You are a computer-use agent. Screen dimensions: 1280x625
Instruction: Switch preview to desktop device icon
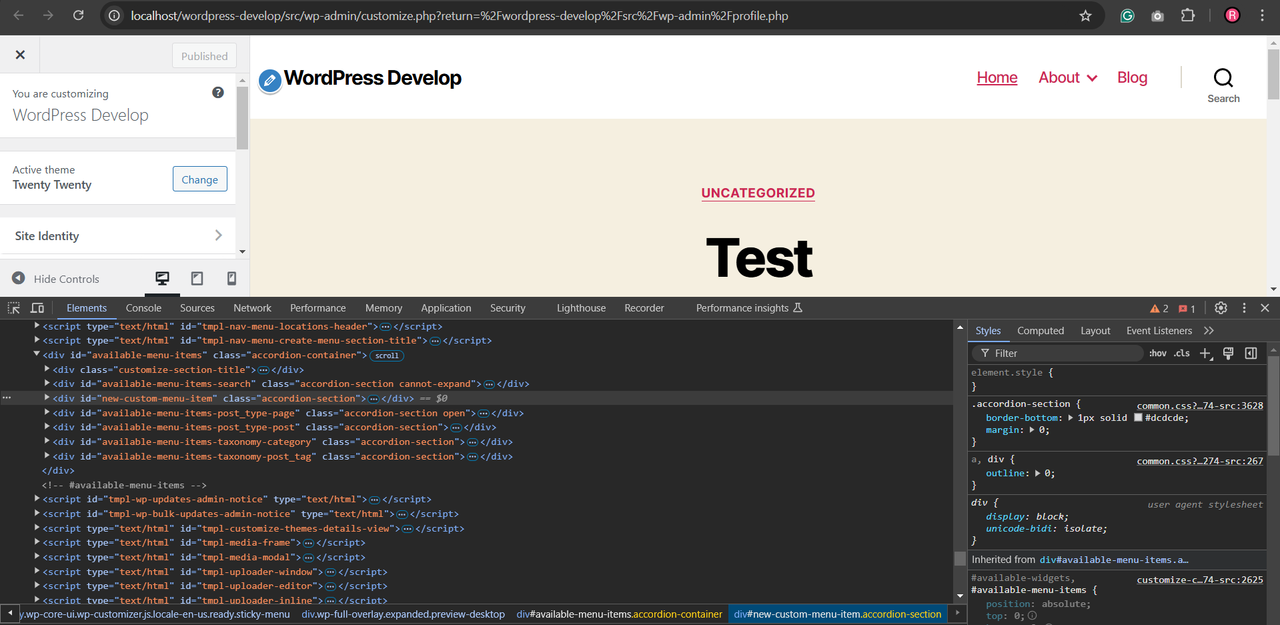pos(162,278)
